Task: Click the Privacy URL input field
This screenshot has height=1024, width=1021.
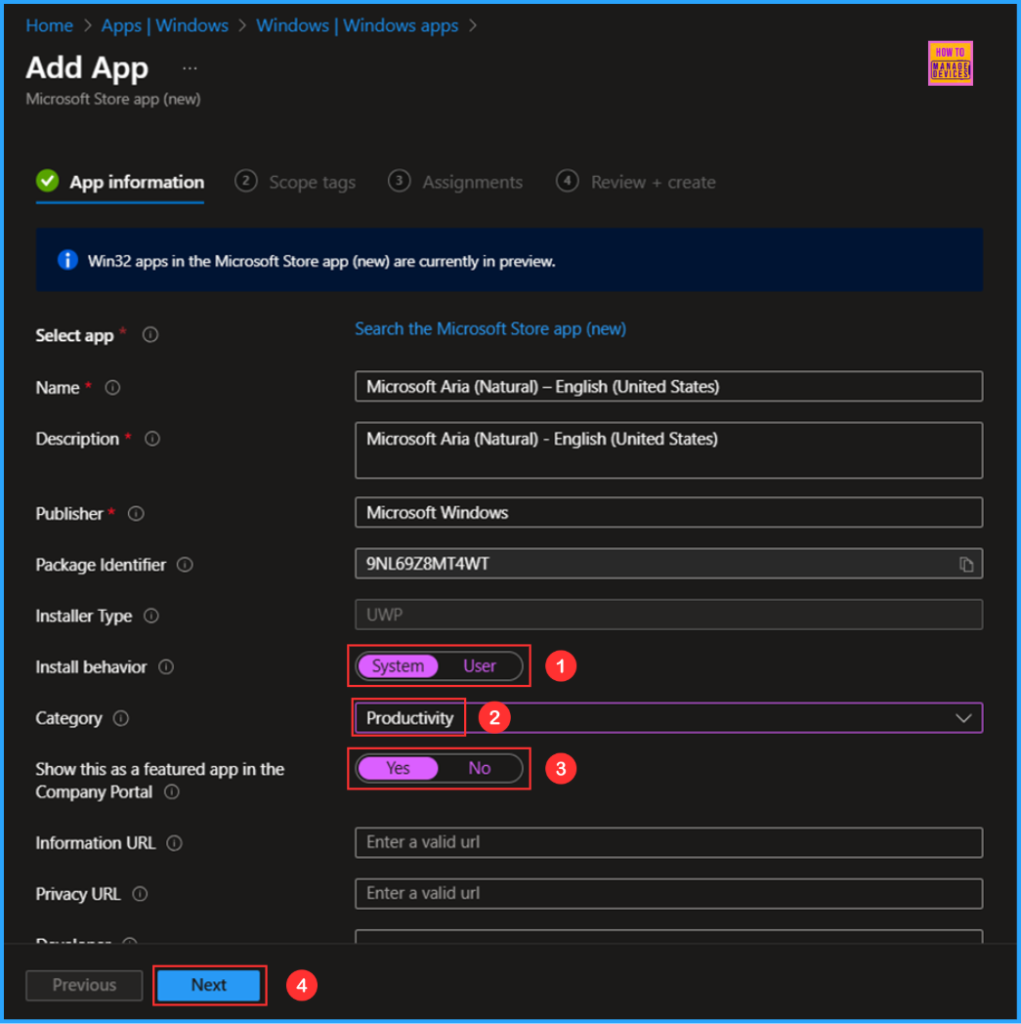Action: (x=668, y=893)
